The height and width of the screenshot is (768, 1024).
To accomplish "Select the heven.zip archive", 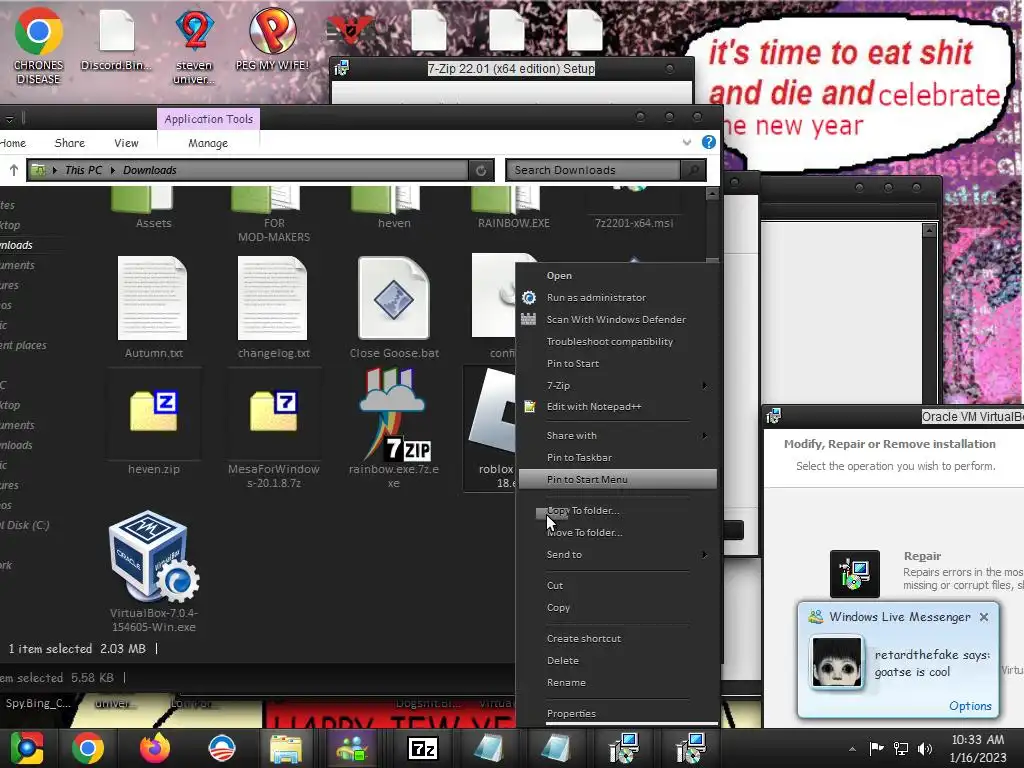I will [153, 423].
